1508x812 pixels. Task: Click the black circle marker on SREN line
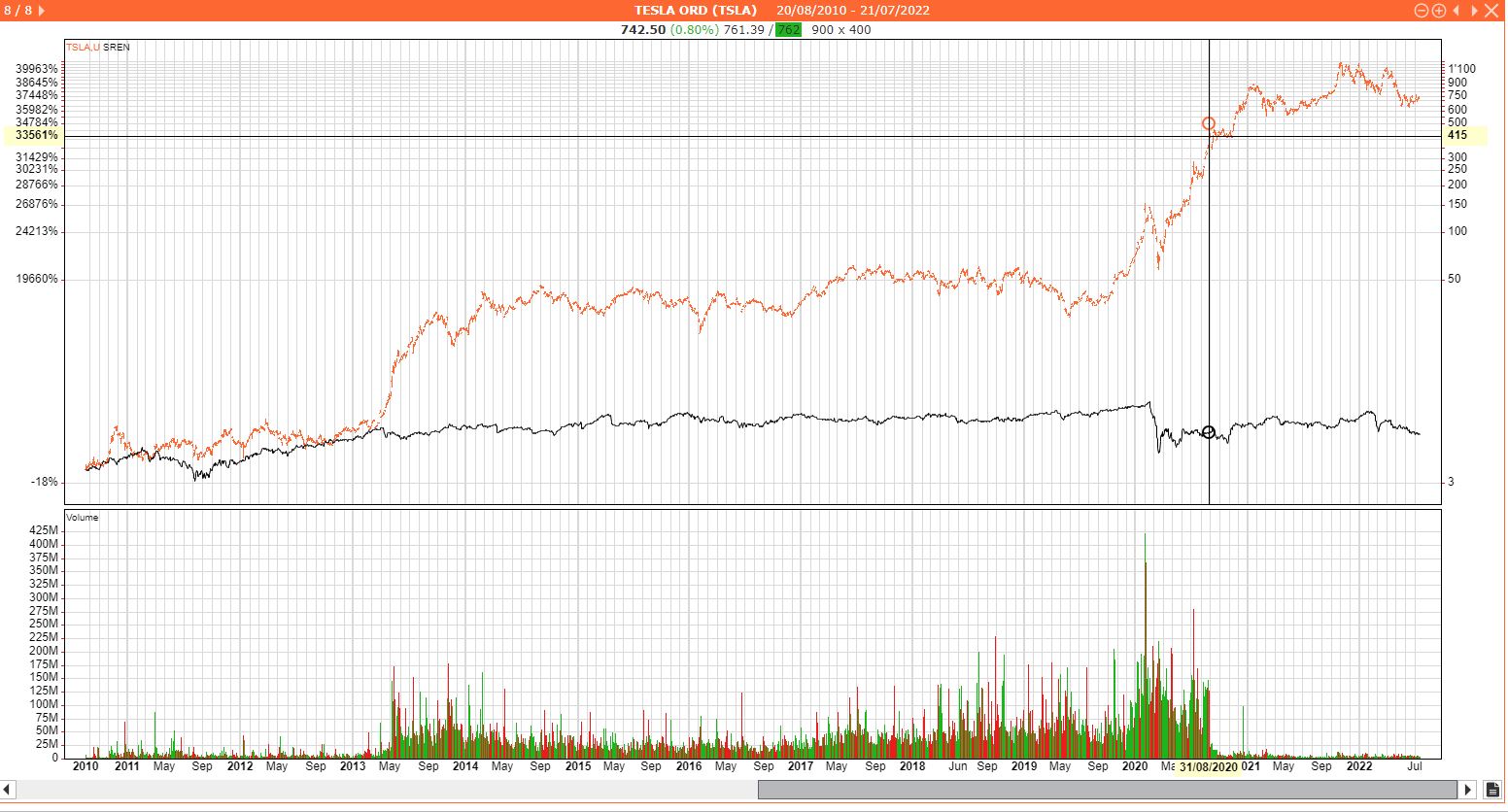1209,432
